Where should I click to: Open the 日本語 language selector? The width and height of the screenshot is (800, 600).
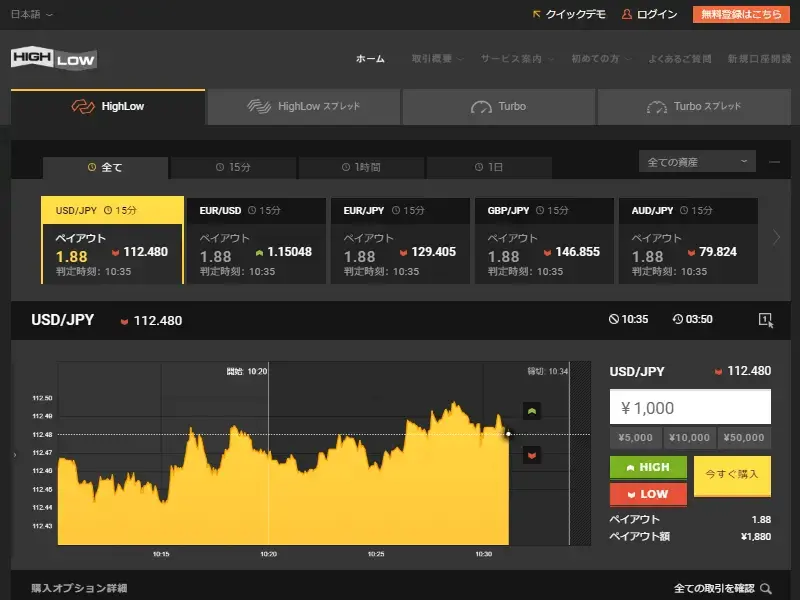pos(32,14)
